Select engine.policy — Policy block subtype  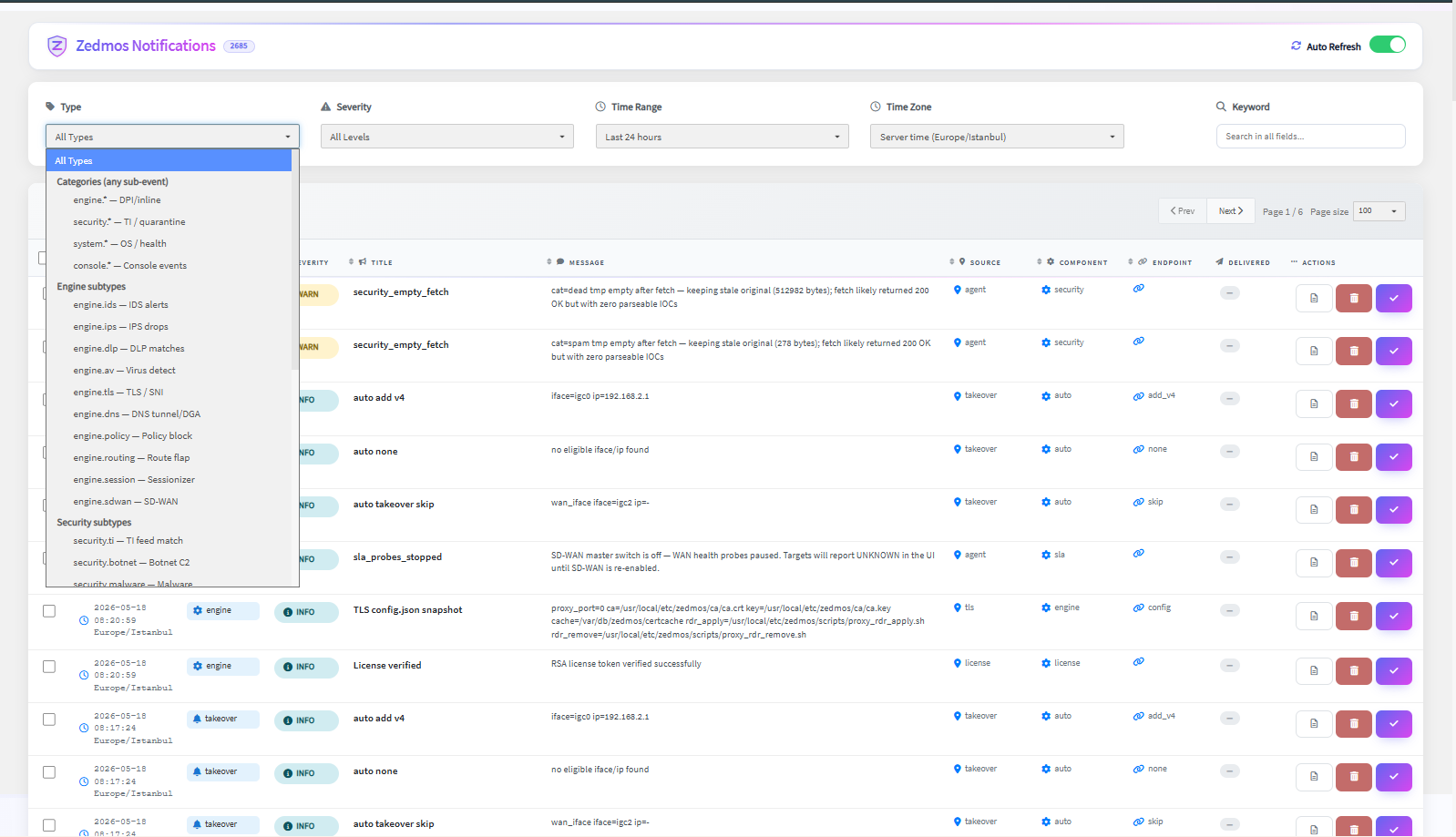[x=169, y=436]
